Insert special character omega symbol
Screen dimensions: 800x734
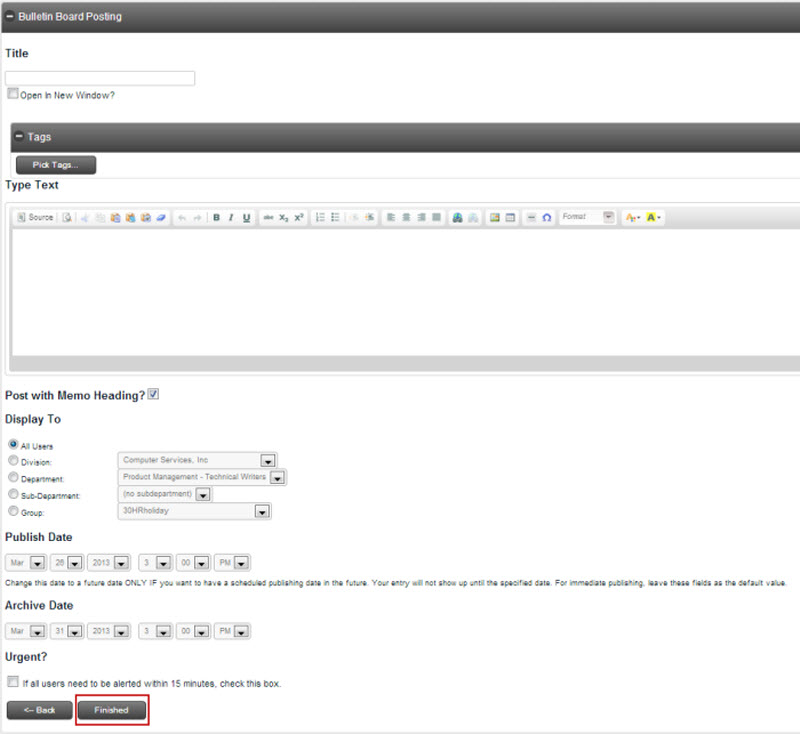tap(547, 217)
